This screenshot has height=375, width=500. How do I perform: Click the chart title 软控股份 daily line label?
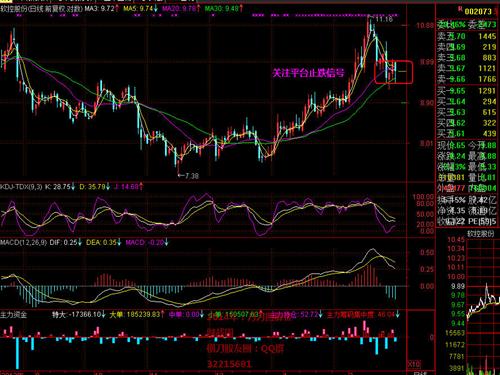[41, 9]
